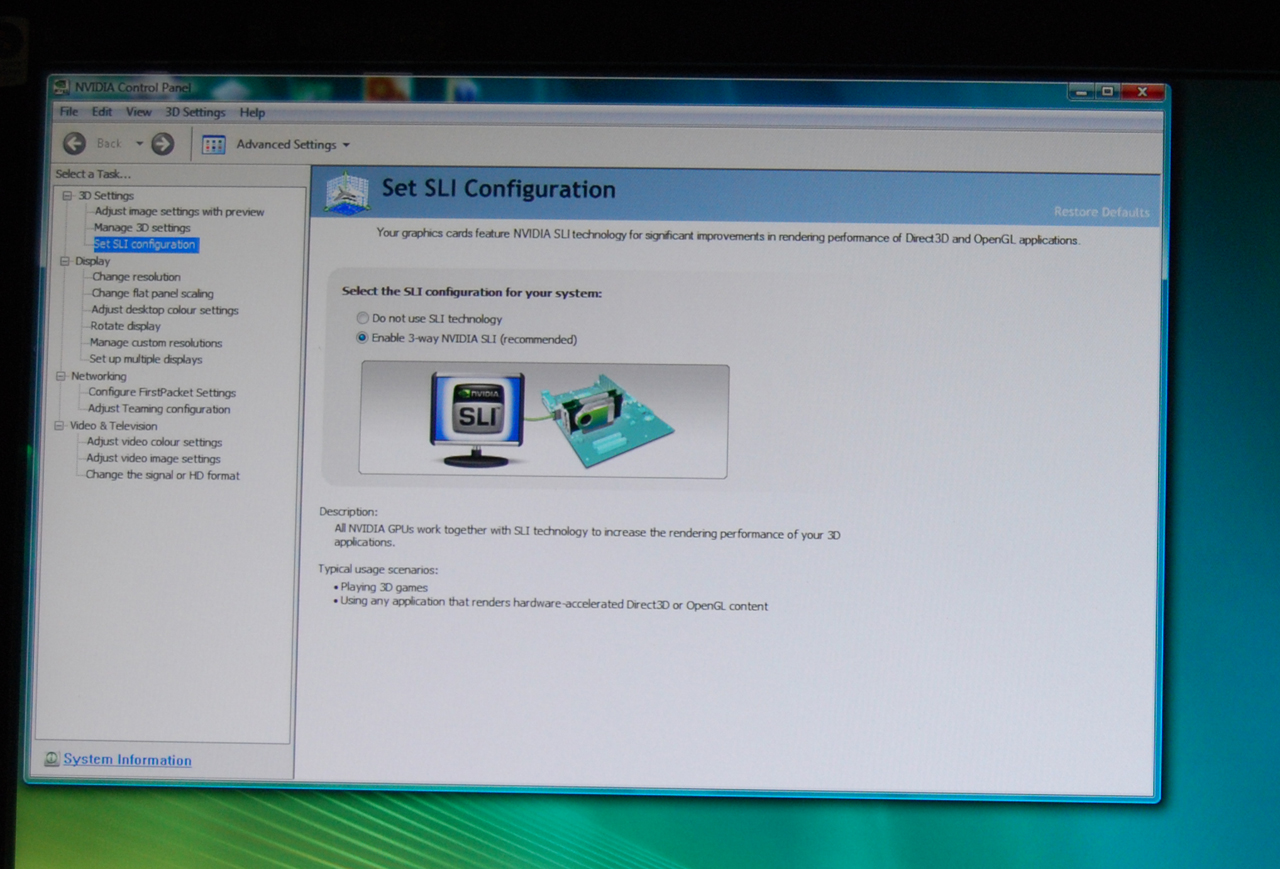This screenshot has height=869, width=1280.
Task: Click the Back arrow button
Action: [x=75, y=144]
